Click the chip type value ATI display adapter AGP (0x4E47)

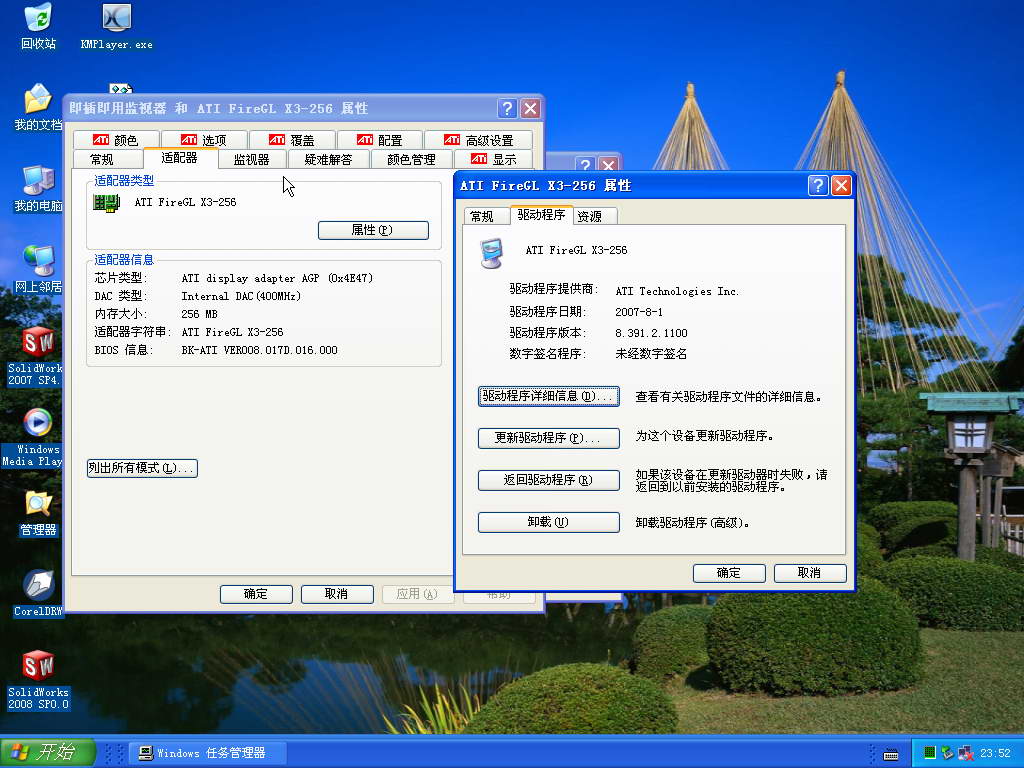tap(277, 278)
